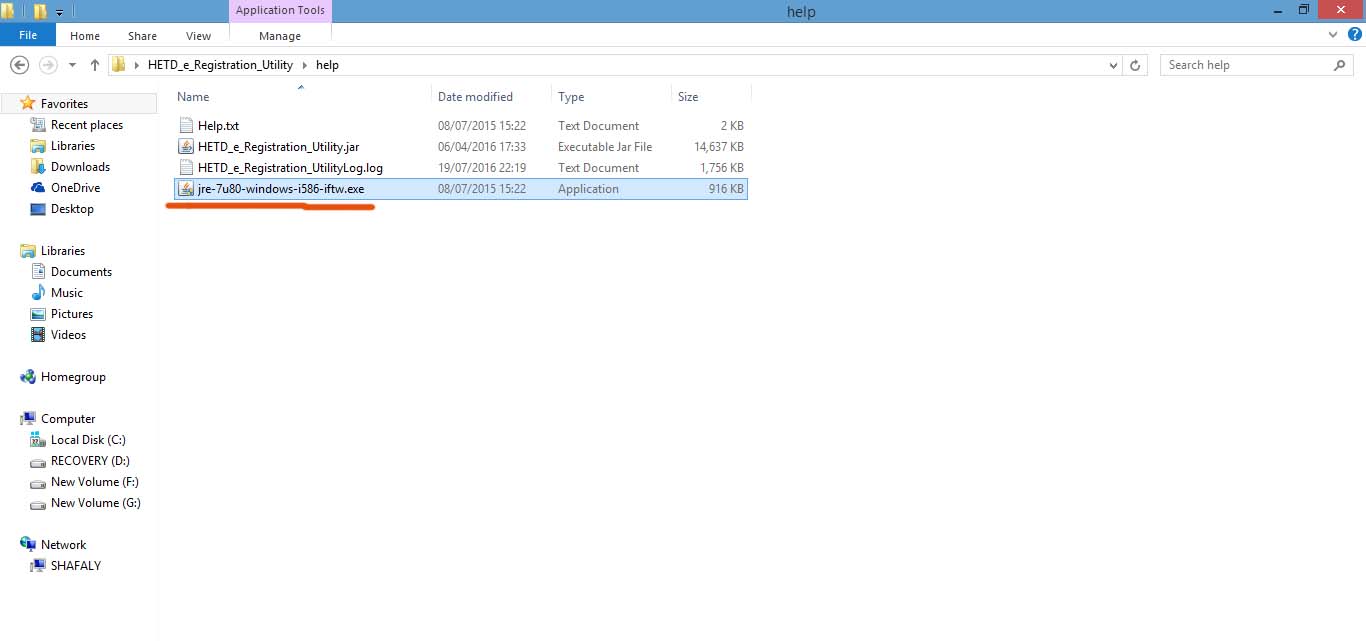Click the jre installer Java icon

(186, 189)
